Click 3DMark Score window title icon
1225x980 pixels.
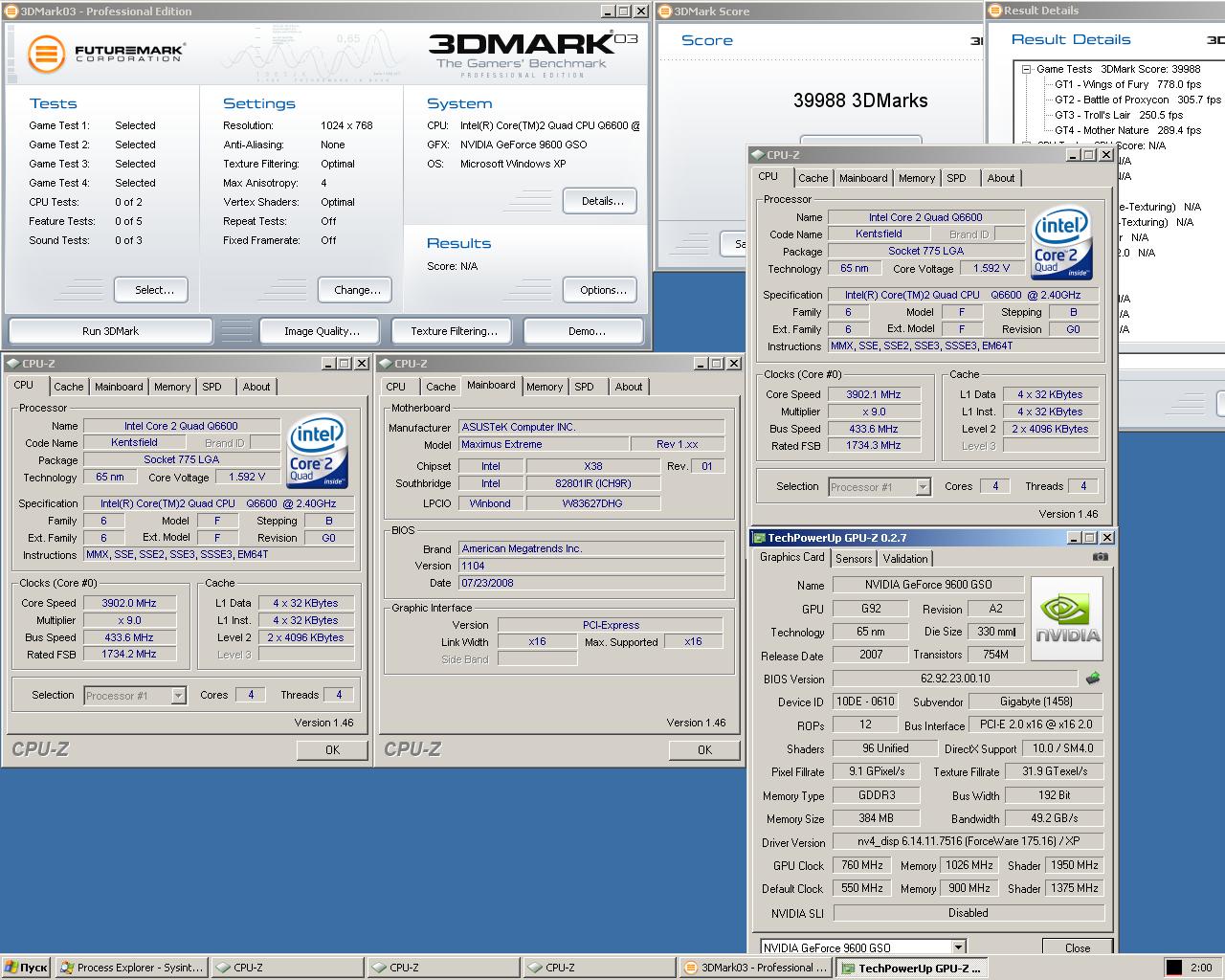coord(666,11)
